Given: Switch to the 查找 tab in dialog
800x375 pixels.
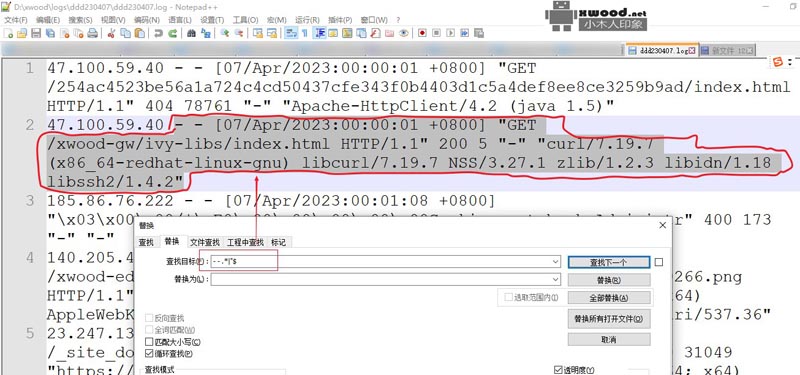Looking at the screenshot, I should pyautogui.click(x=146, y=243).
